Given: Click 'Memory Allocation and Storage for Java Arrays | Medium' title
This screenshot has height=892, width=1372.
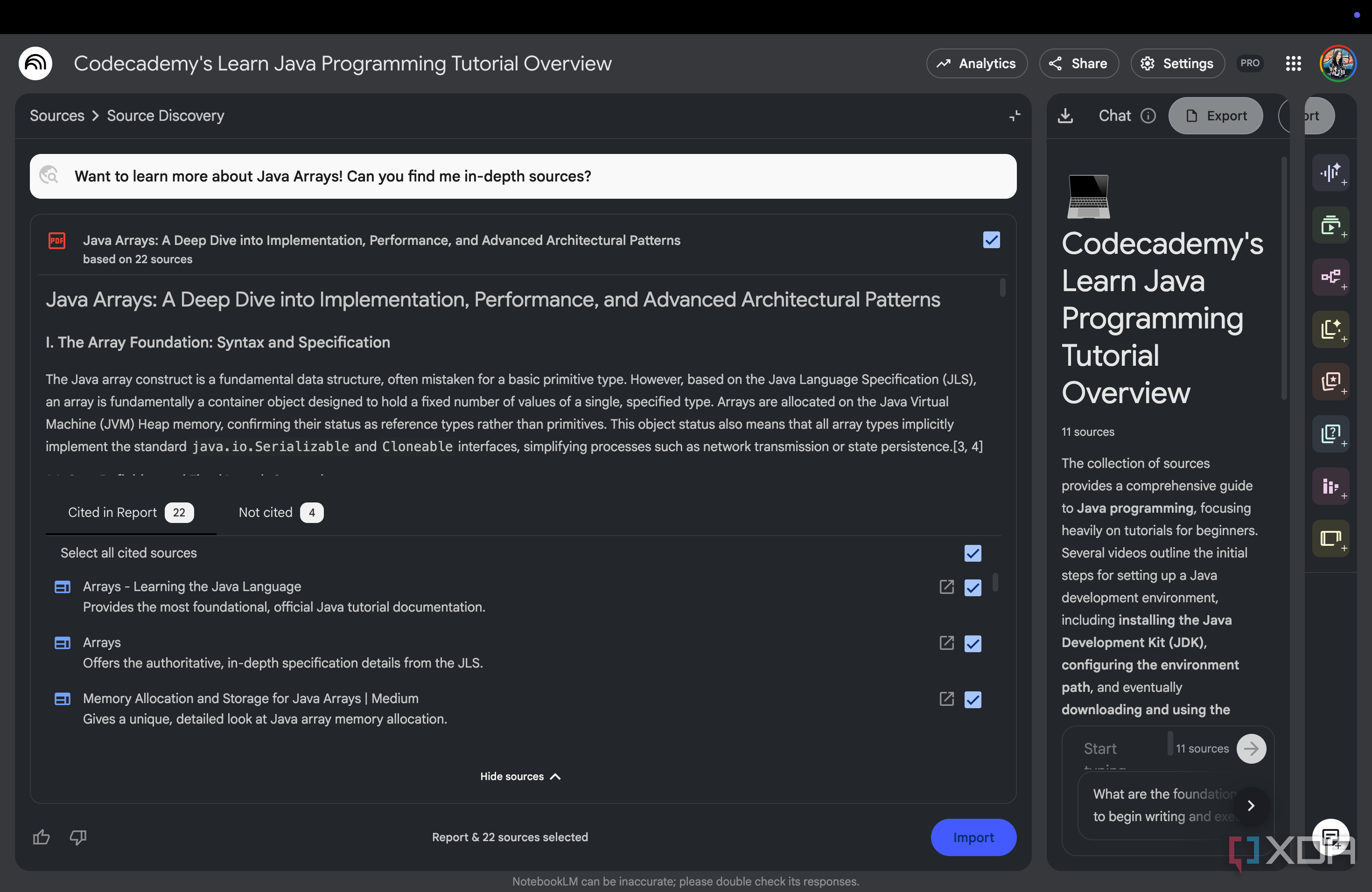Looking at the screenshot, I should (x=251, y=698).
